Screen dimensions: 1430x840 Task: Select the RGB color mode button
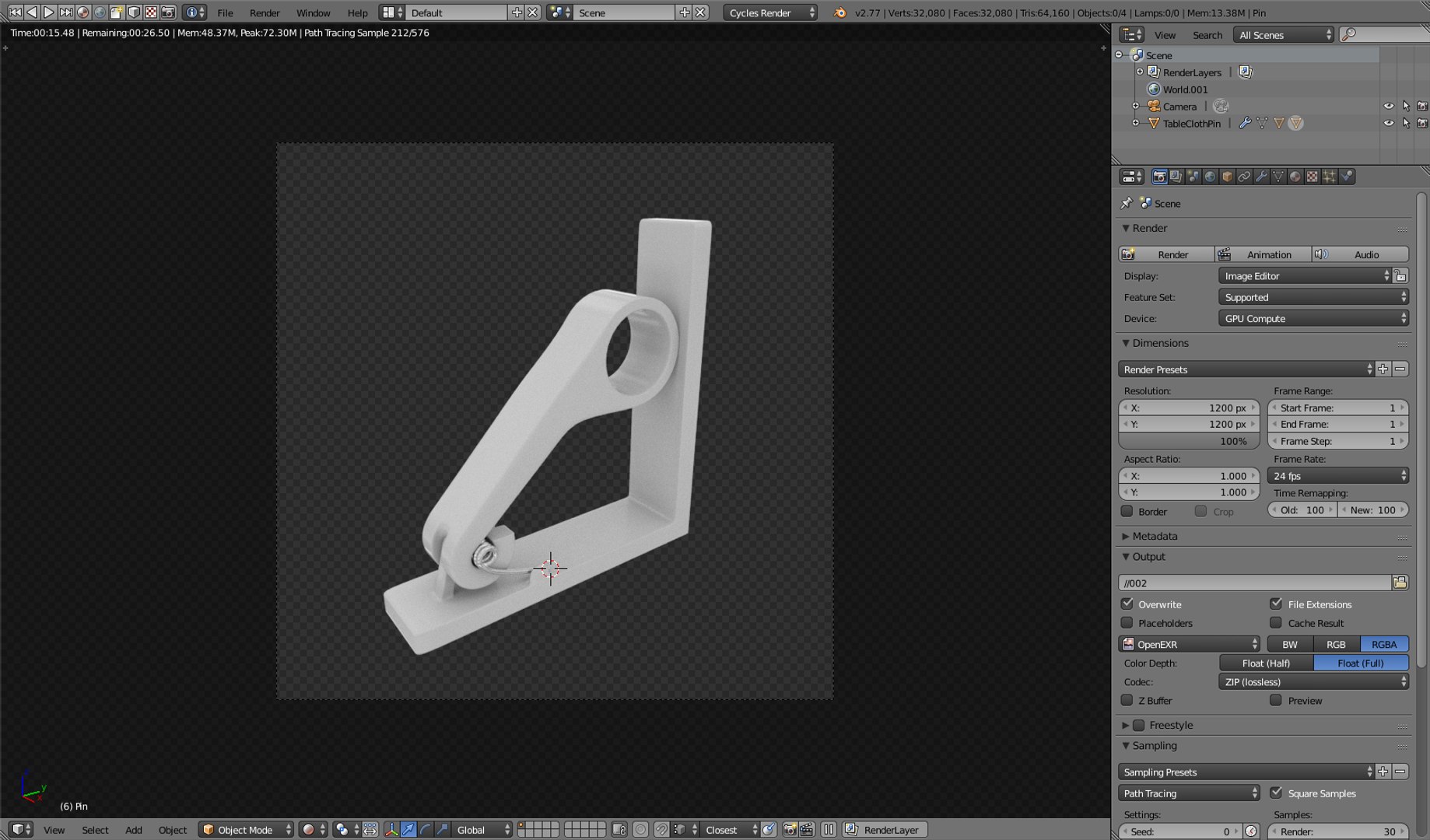pyautogui.click(x=1336, y=644)
